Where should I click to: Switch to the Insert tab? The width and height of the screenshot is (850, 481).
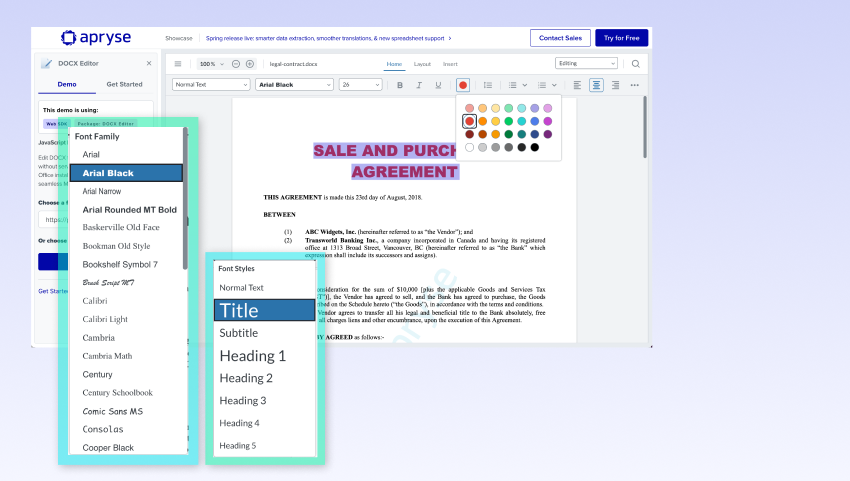coord(450,64)
